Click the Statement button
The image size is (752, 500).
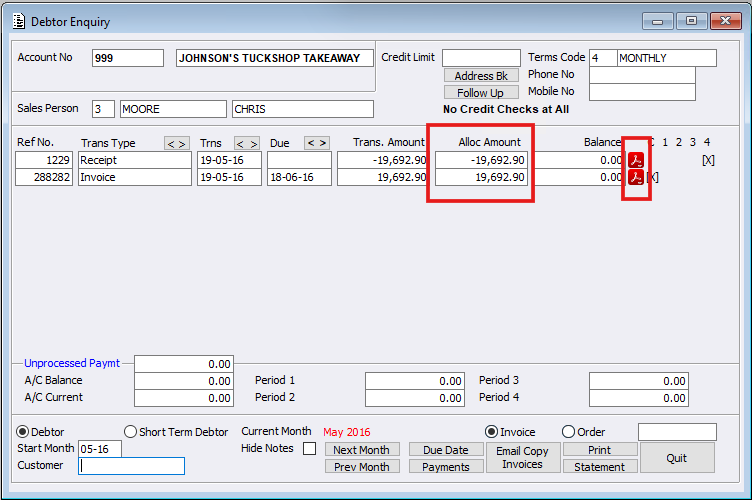(600, 467)
